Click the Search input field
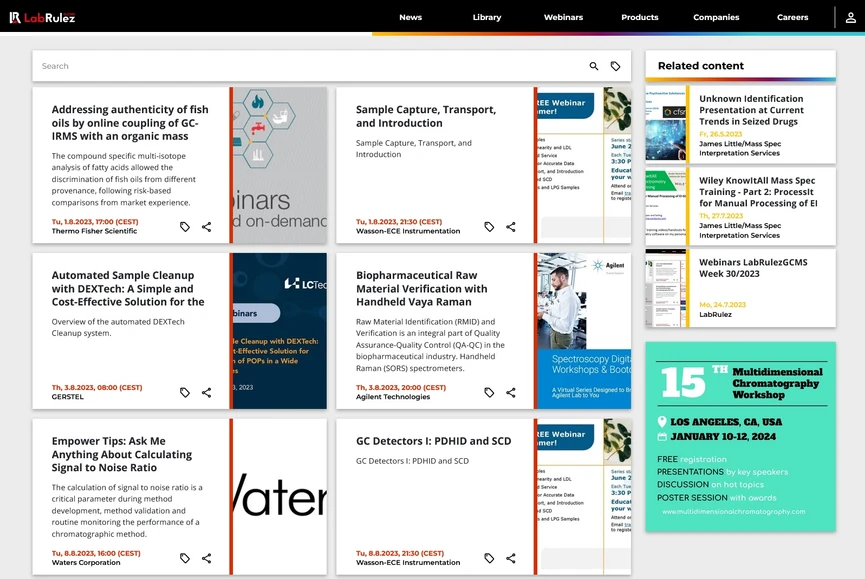The image size is (865, 579). 309,66
